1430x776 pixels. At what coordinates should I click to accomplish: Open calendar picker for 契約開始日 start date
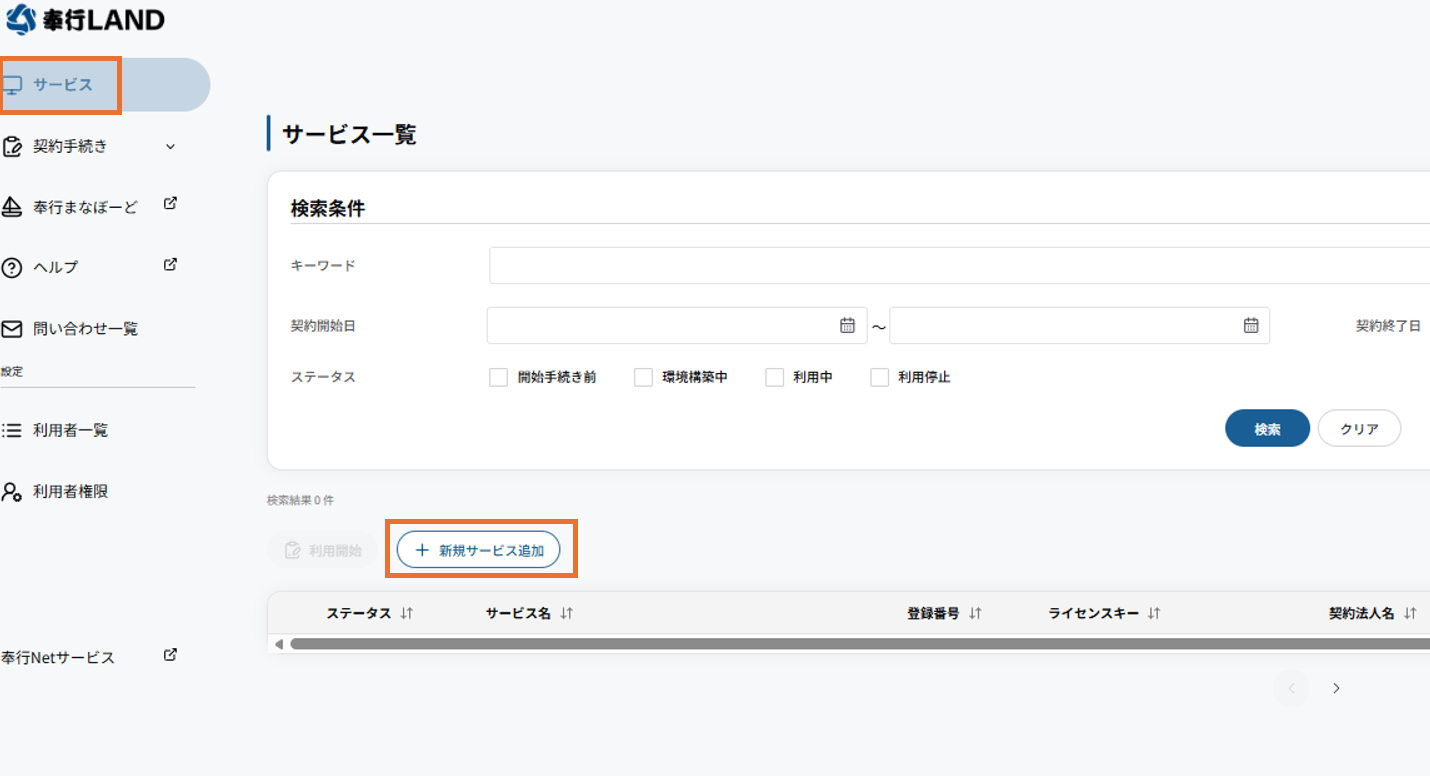847,325
